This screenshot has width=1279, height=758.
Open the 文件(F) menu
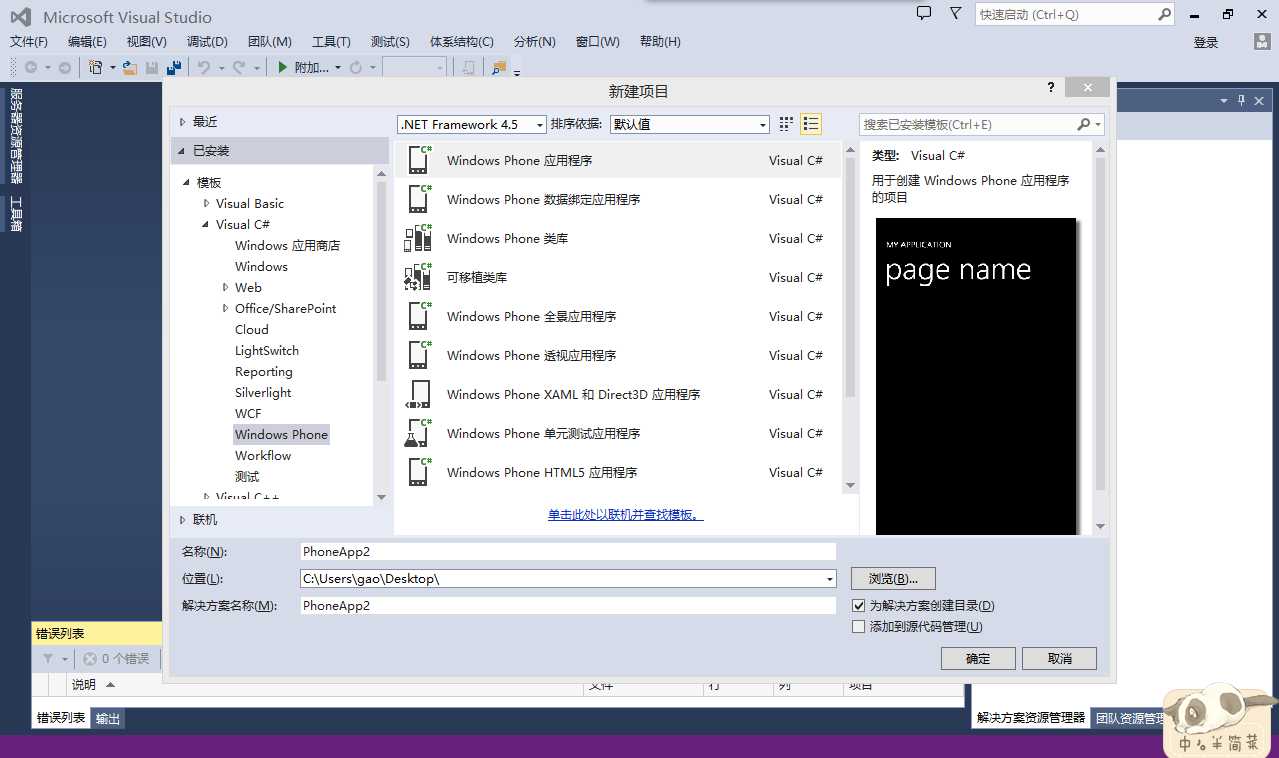pyautogui.click(x=29, y=42)
